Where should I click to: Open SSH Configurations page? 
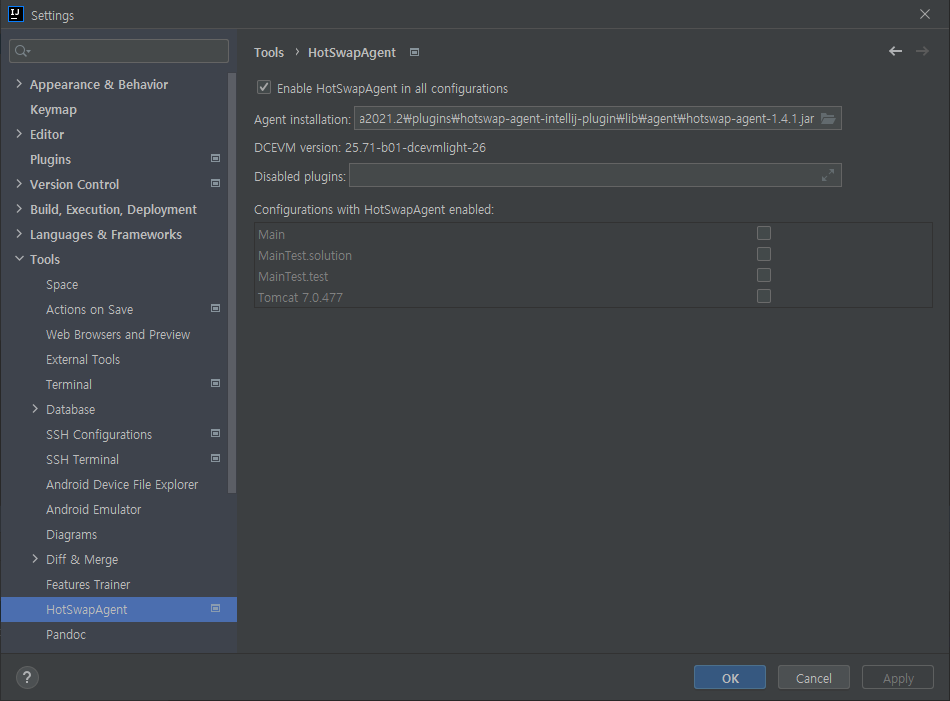tap(99, 434)
